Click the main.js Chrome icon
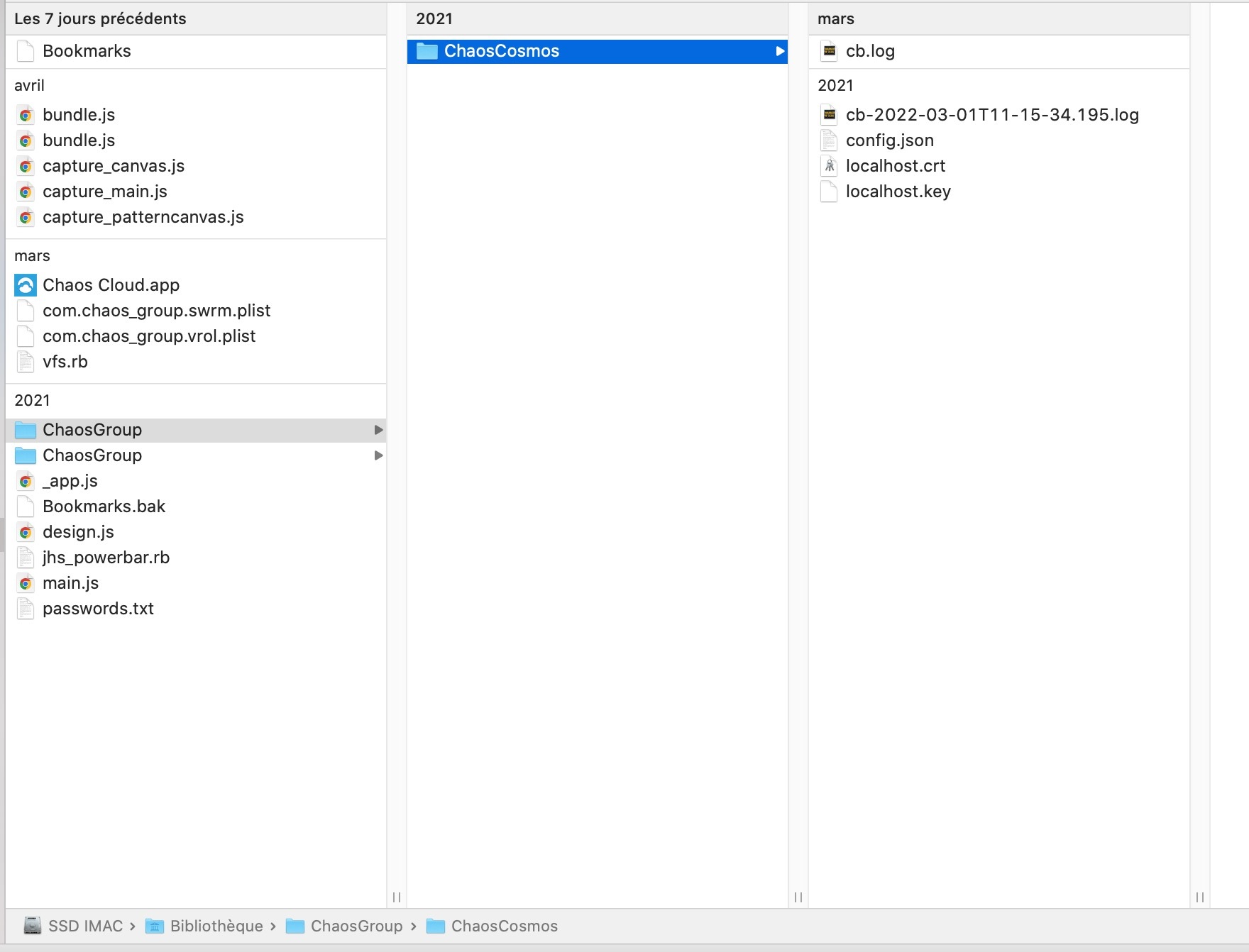The height and width of the screenshot is (952, 1249). [26, 583]
